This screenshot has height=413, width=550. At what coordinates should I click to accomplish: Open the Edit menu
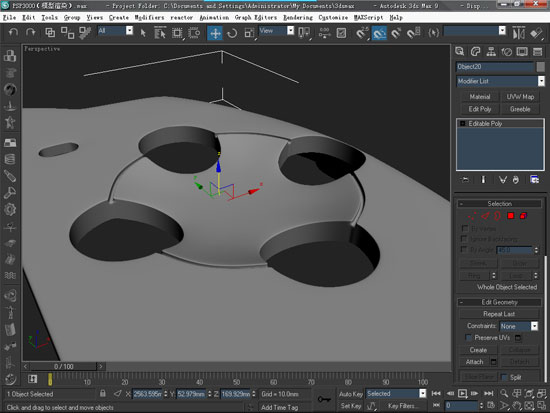(x=28, y=18)
